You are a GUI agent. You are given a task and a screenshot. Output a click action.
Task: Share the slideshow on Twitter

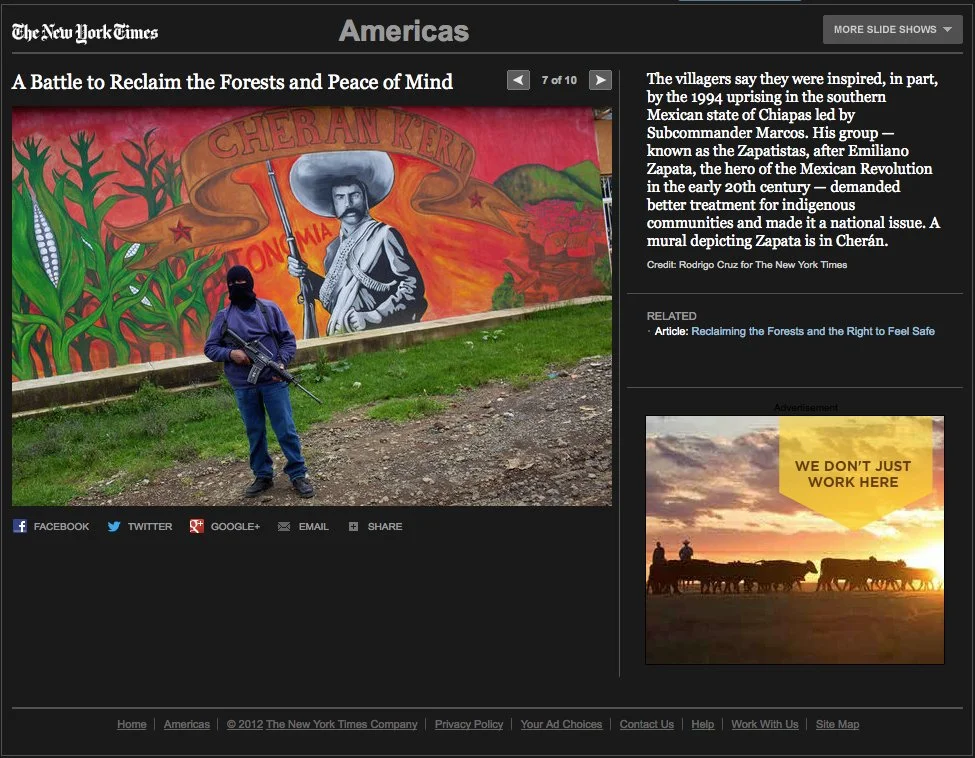tap(140, 526)
